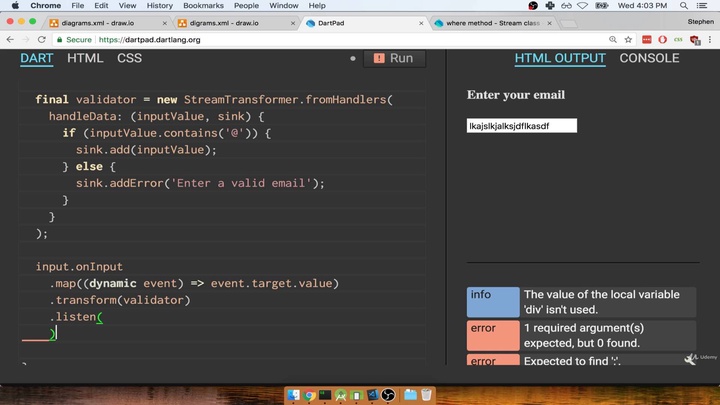Open the Bookmarks menu
The width and height of the screenshot is (720, 405).
(203, 6)
